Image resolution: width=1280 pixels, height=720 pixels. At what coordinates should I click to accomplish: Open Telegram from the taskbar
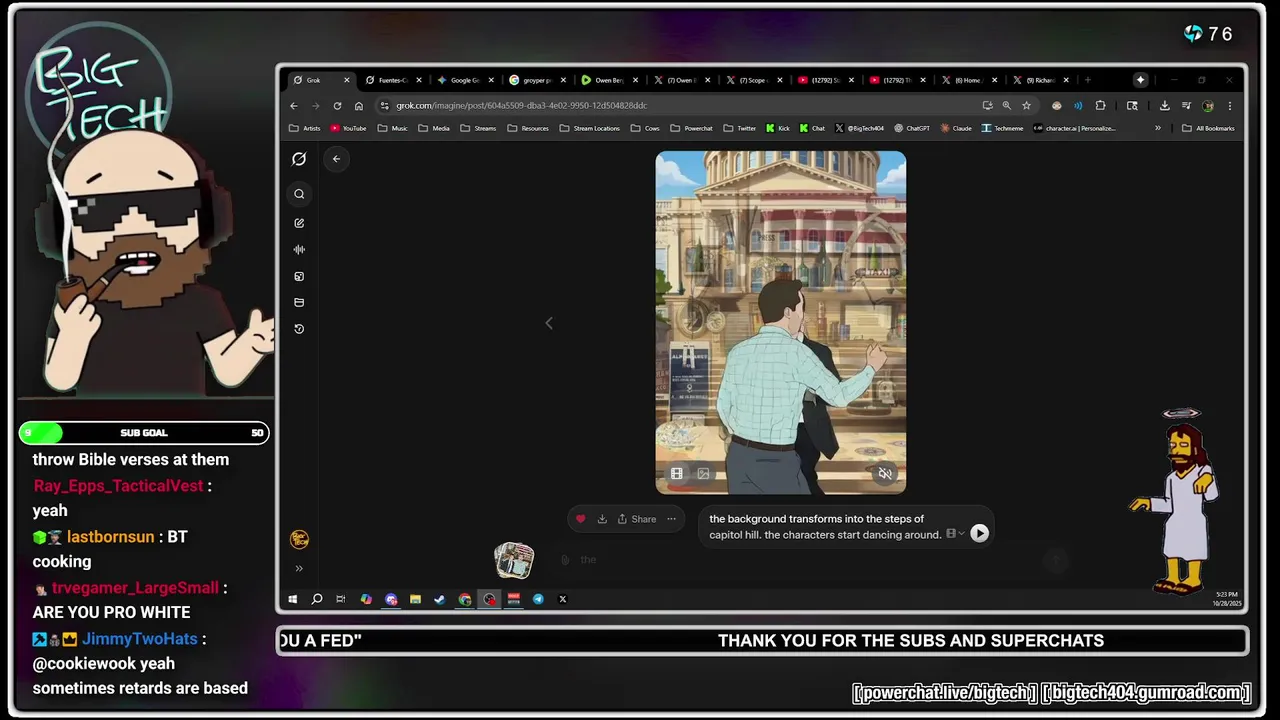[x=538, y=599]
